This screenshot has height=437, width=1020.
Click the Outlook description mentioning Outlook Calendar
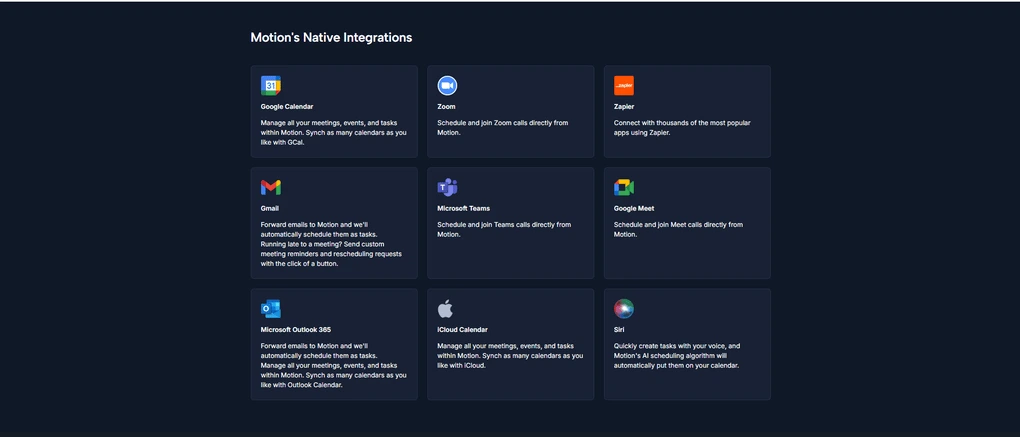coord(334,365)
